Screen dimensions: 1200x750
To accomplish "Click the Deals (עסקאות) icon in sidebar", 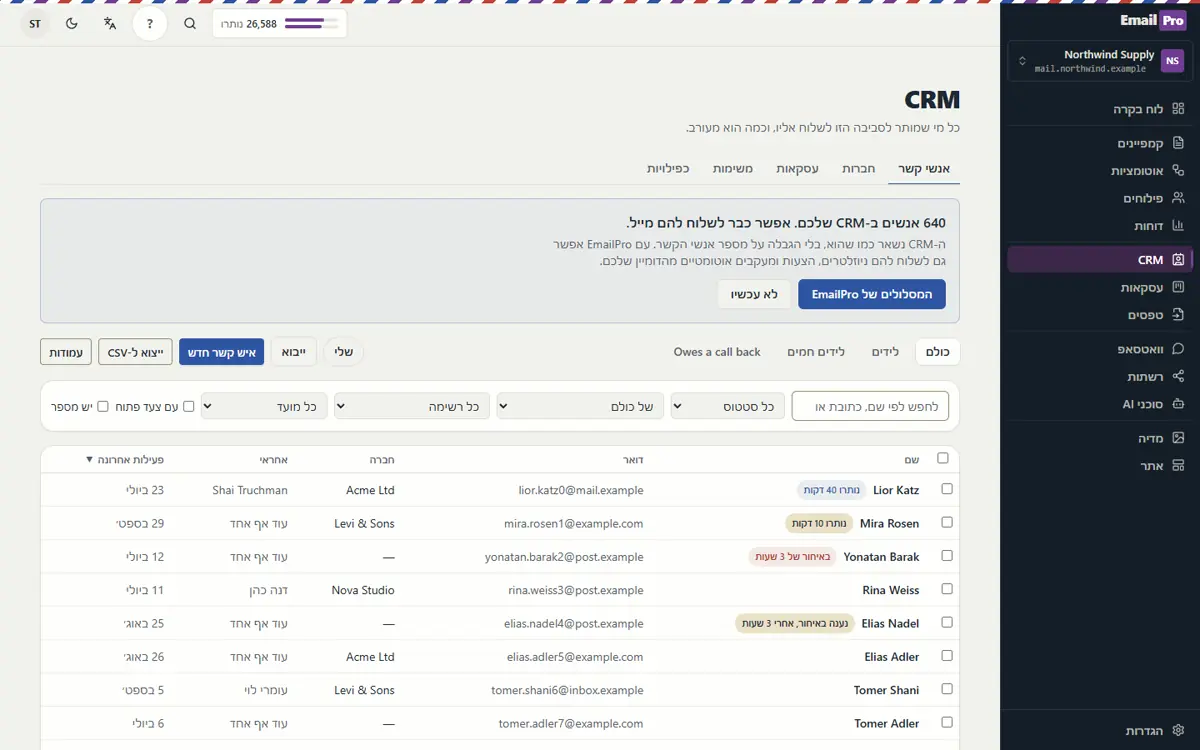I will pos(1178,288).
